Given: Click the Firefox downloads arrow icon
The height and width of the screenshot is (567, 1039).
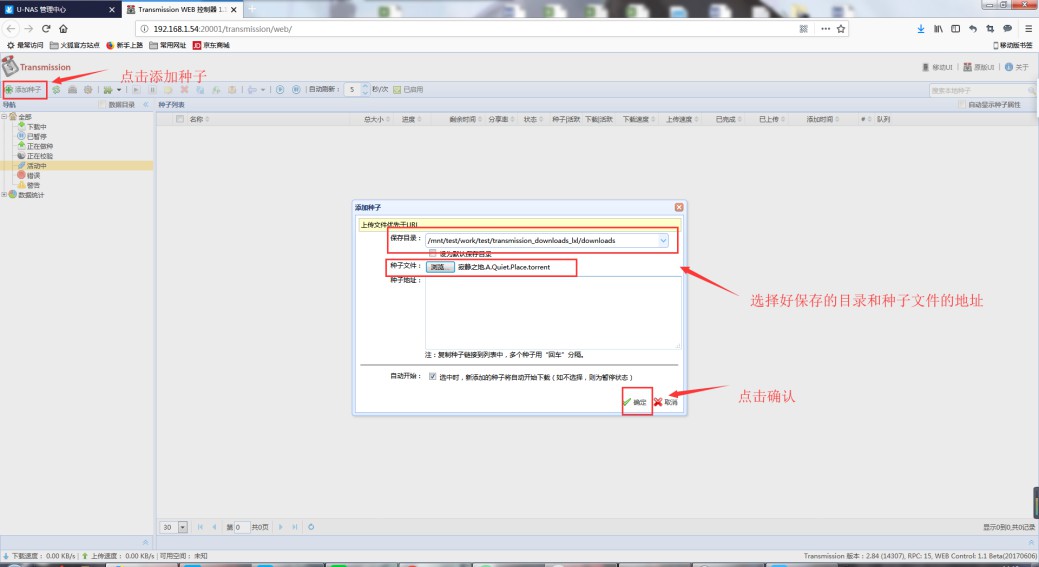Looking at the screenshot, I should tap(921, 29).
